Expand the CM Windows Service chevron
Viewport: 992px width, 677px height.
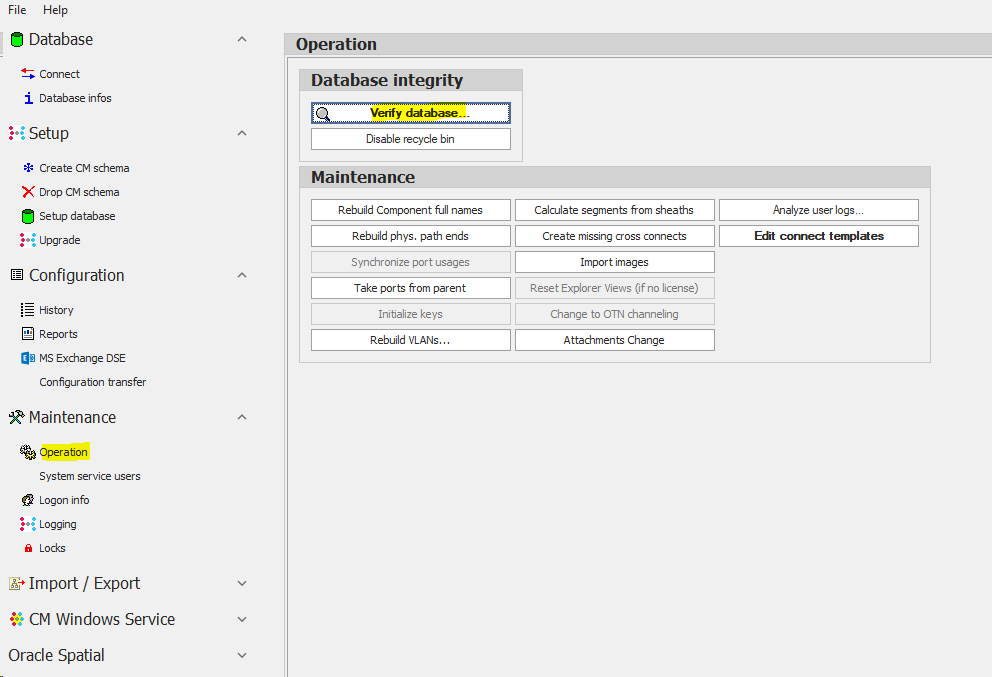pos(242,619)
